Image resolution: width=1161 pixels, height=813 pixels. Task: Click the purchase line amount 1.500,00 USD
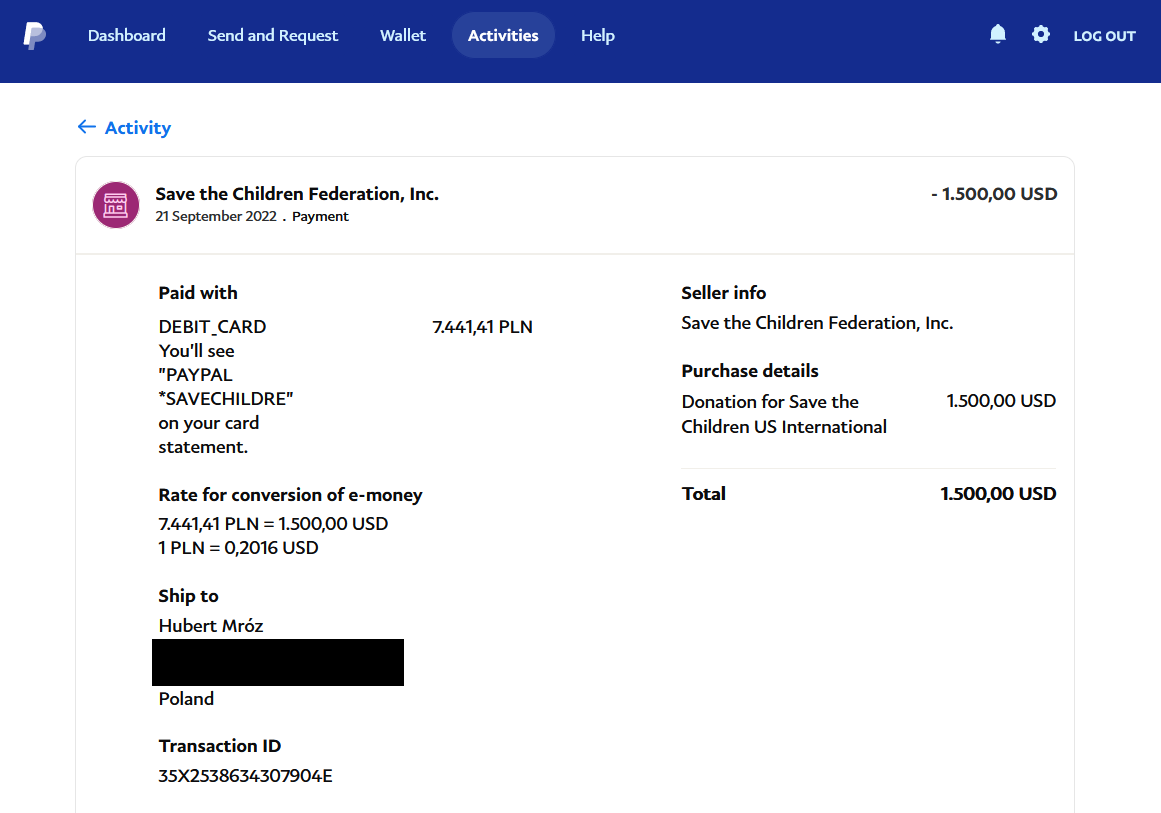pos(1001,401)
